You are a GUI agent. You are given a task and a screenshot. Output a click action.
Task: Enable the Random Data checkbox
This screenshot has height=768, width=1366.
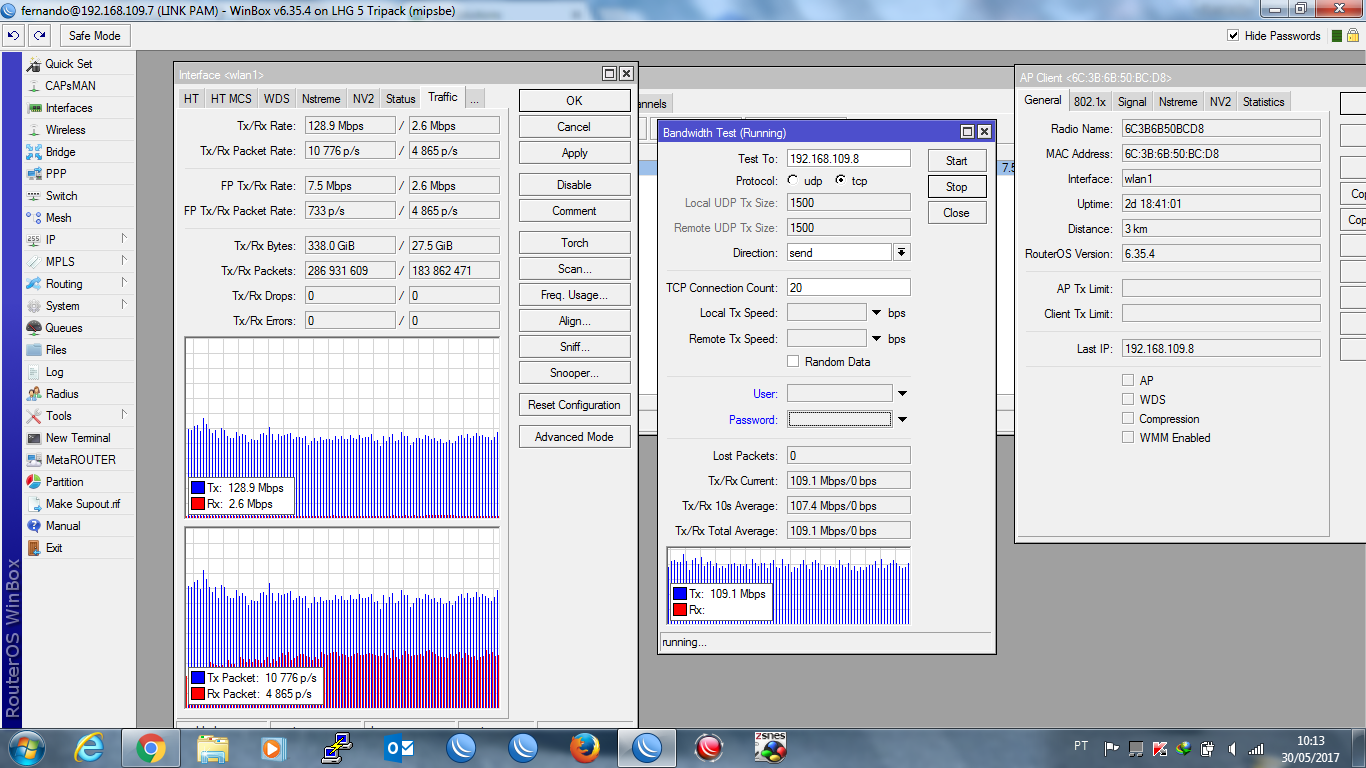(793, 362)
